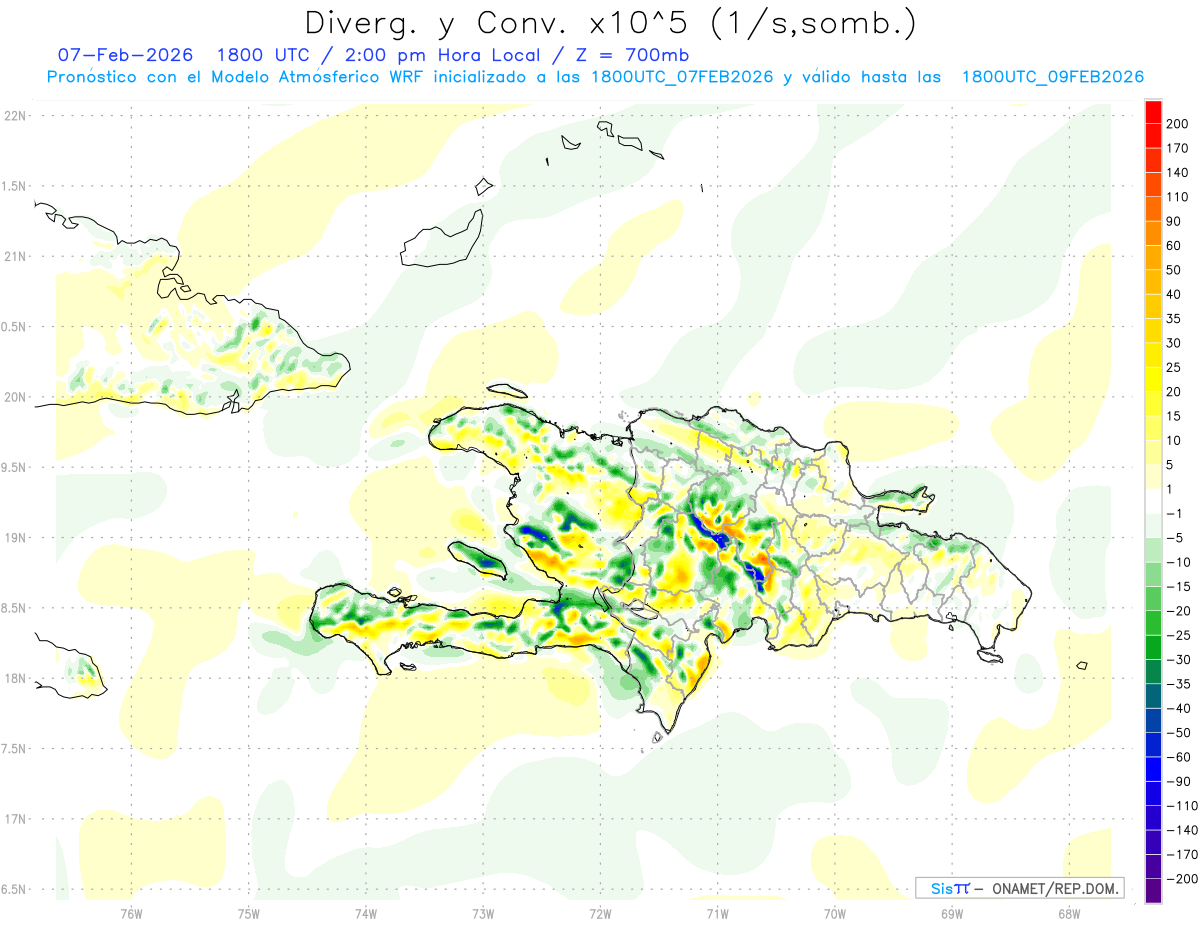This screenshot has height=927, width=1200.
Task: Click the "72W" longitude label
Action: click(x=600, y=913)
